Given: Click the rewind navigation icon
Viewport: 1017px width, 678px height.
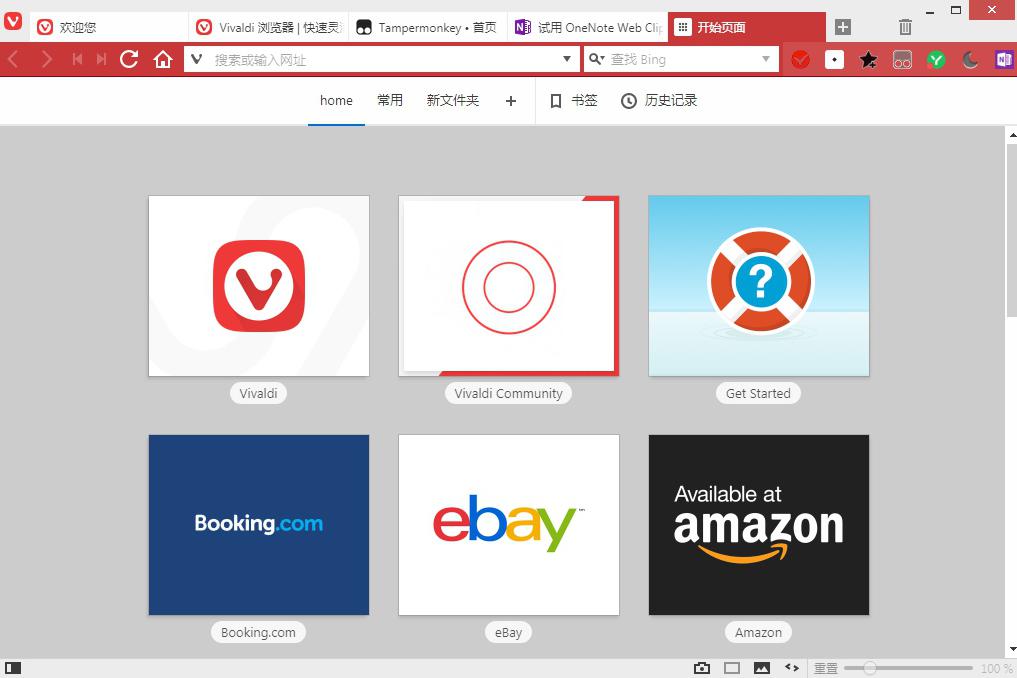Looking at the screenshot, I should tap(78, 60).
